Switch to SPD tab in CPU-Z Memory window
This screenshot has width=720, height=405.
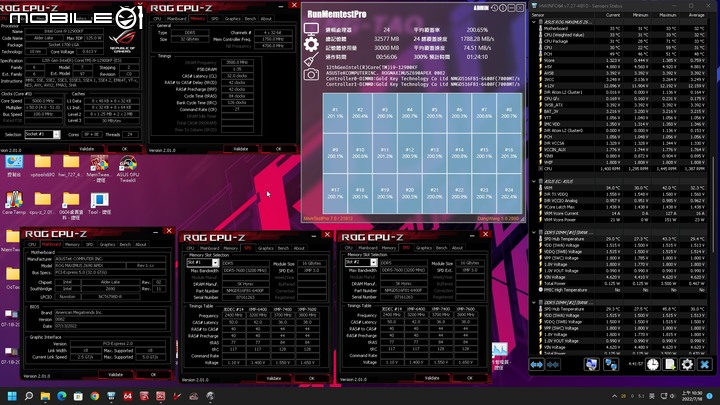215,19
